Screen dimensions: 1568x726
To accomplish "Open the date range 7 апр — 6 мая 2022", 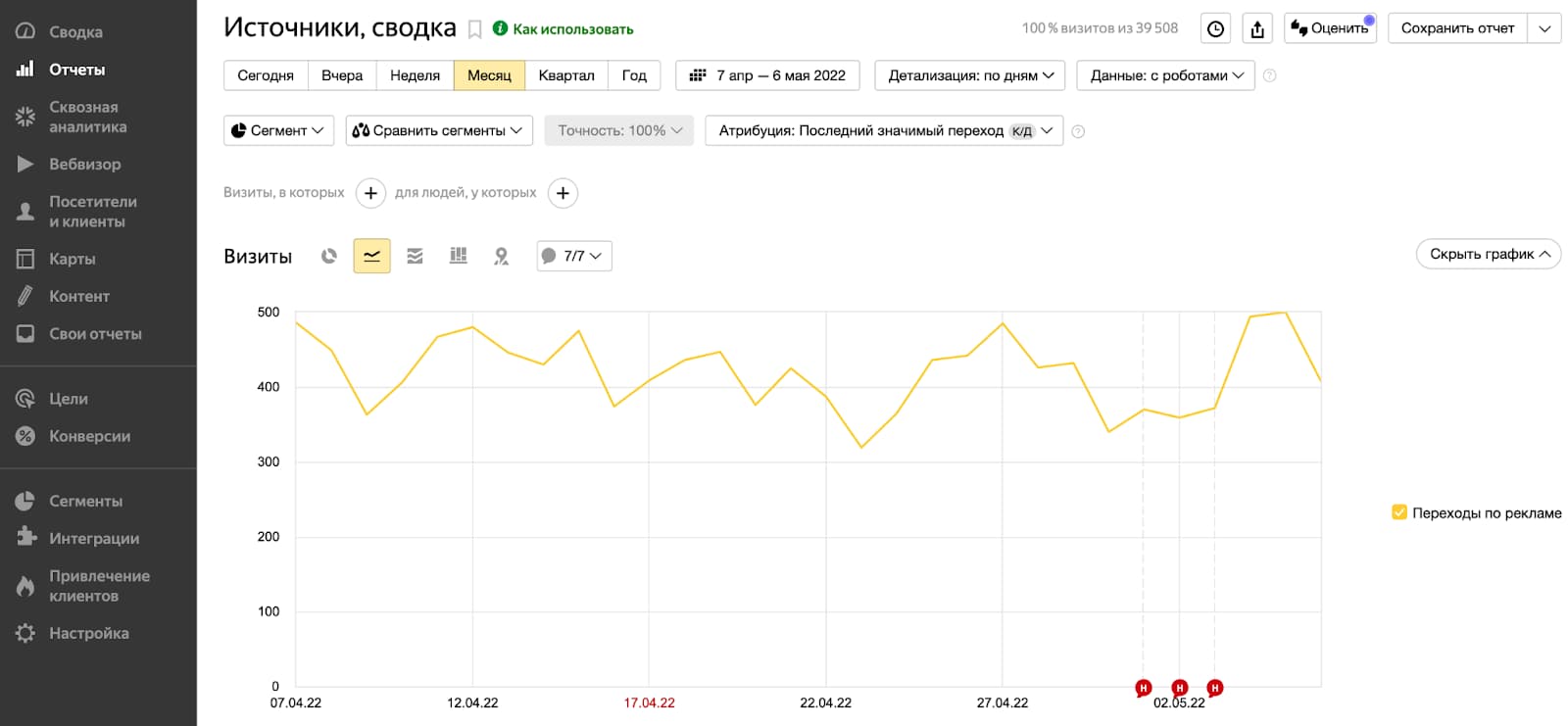I will [767, 75].
